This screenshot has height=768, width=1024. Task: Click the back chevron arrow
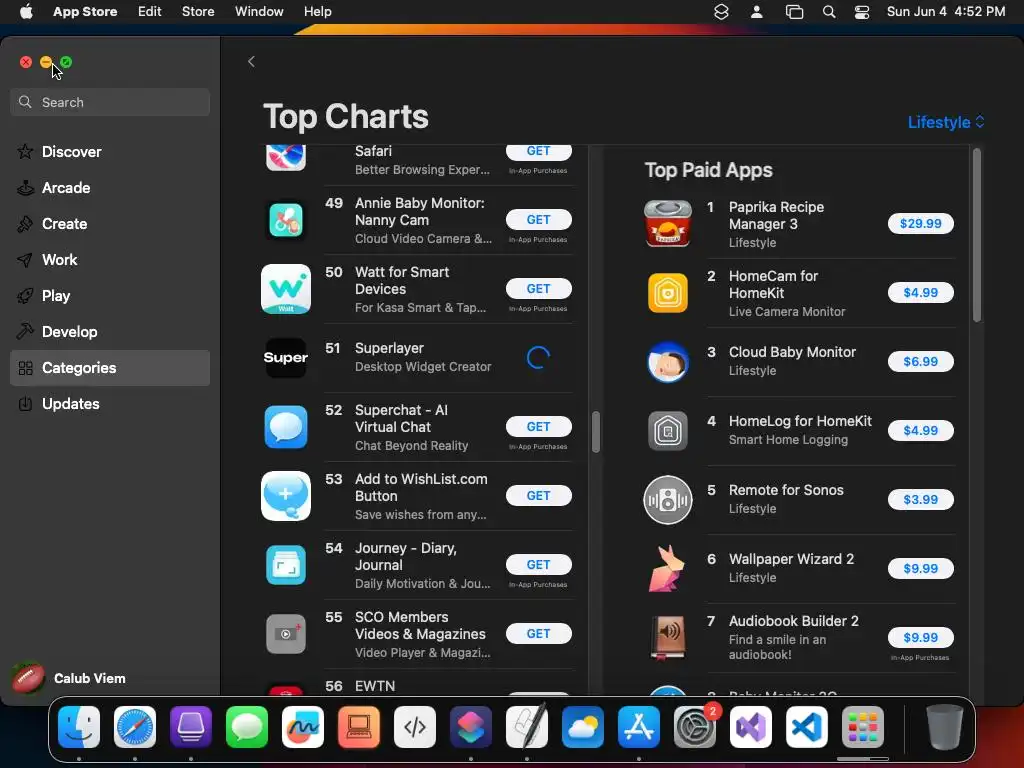click(x=251, y=61)
